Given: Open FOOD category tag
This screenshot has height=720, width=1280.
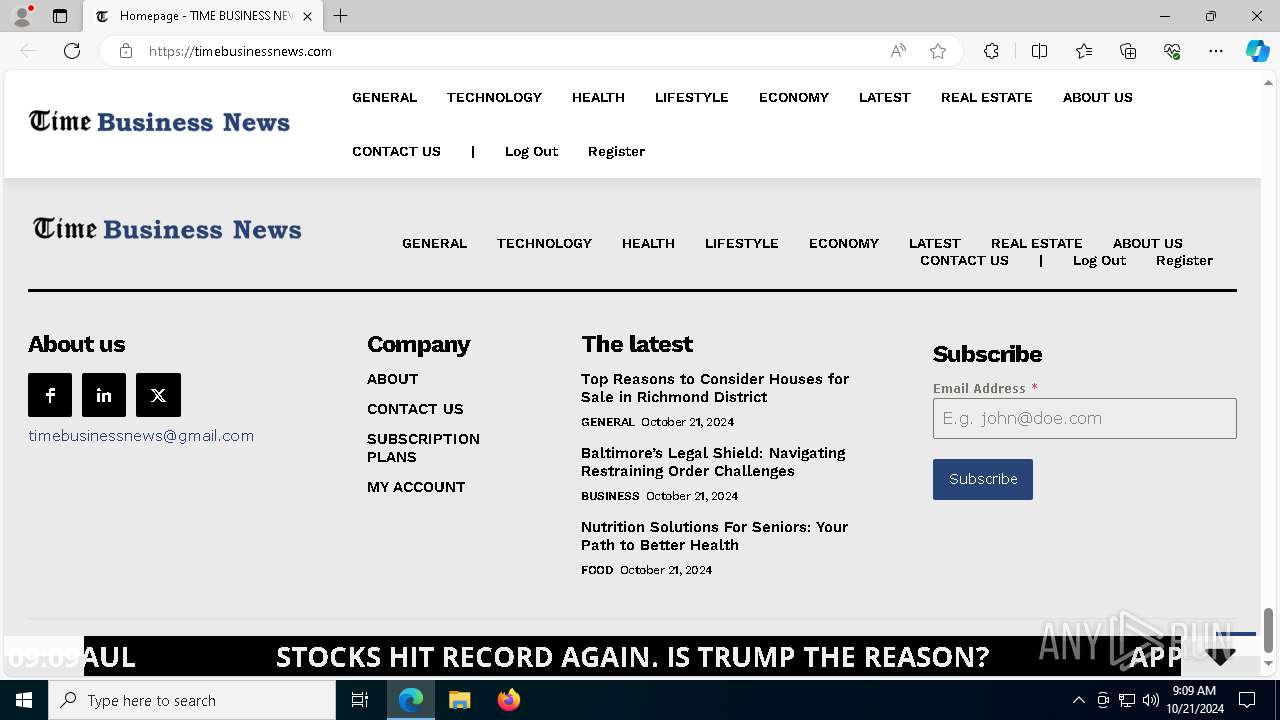Looking at the screenshot, I should [597, 570].
